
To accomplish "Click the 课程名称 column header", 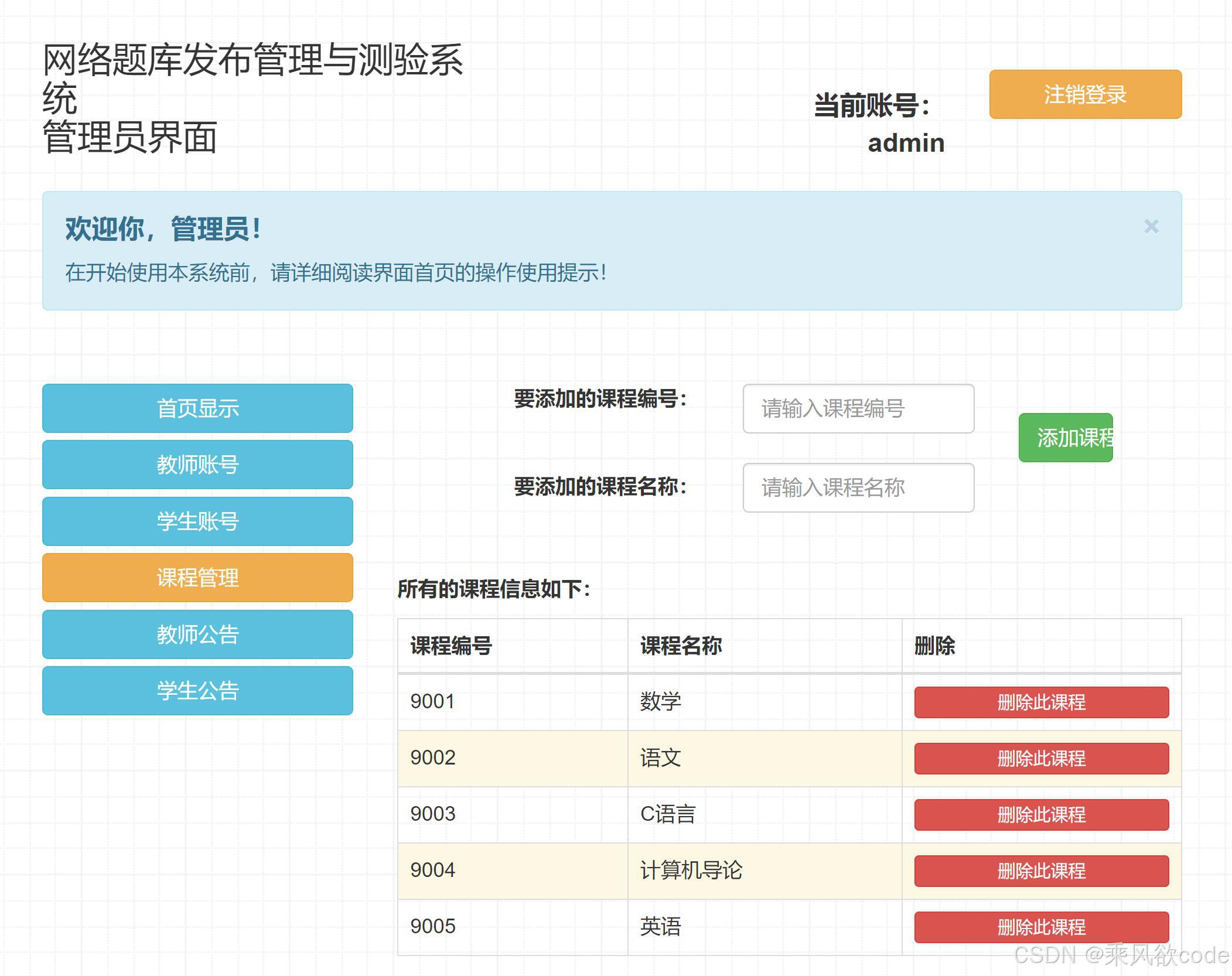I will [681, 647].
